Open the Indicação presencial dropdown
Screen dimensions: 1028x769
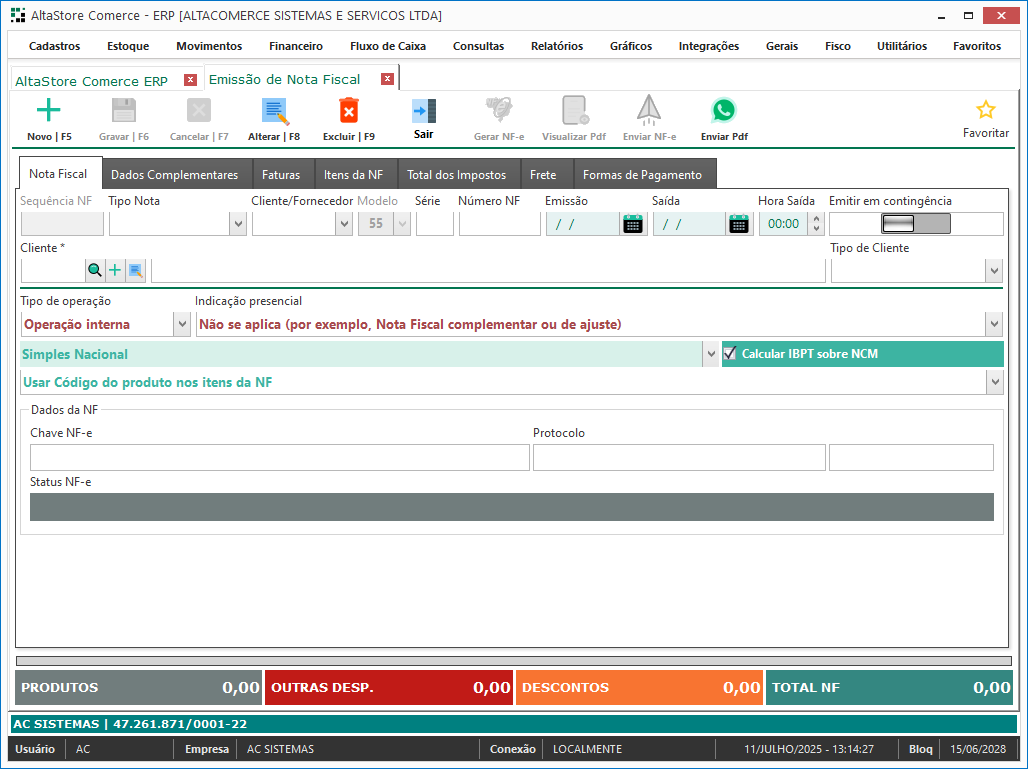(995, 325)
